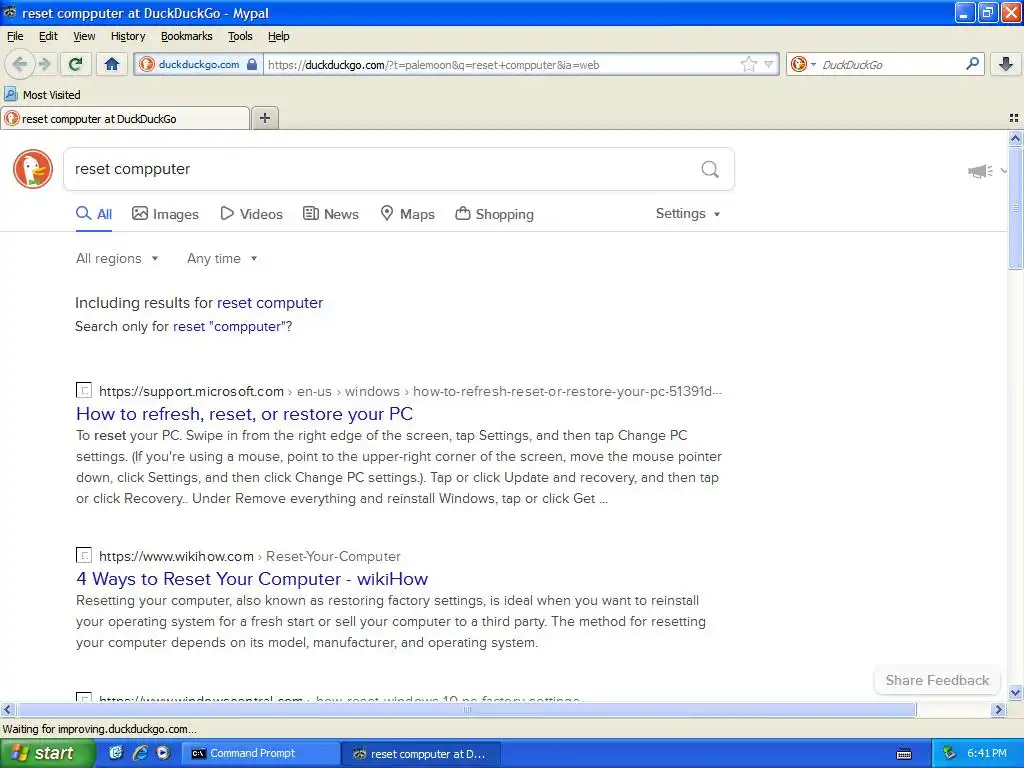This screenshot has height=768, width=1024.
Task: Bookmark this page with the star icon
Action: 748,64
